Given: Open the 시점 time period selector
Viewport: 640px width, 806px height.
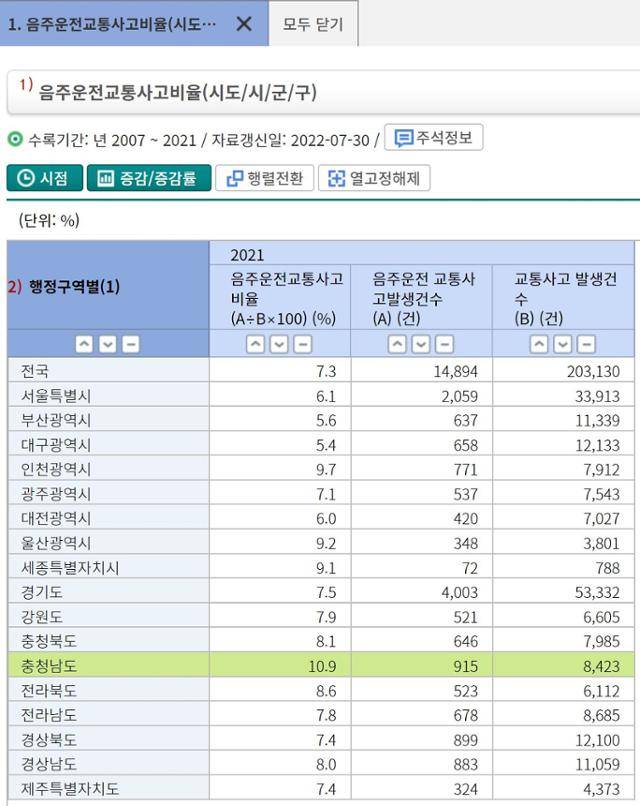Looking at the screenshot, I should click(45, 178).
